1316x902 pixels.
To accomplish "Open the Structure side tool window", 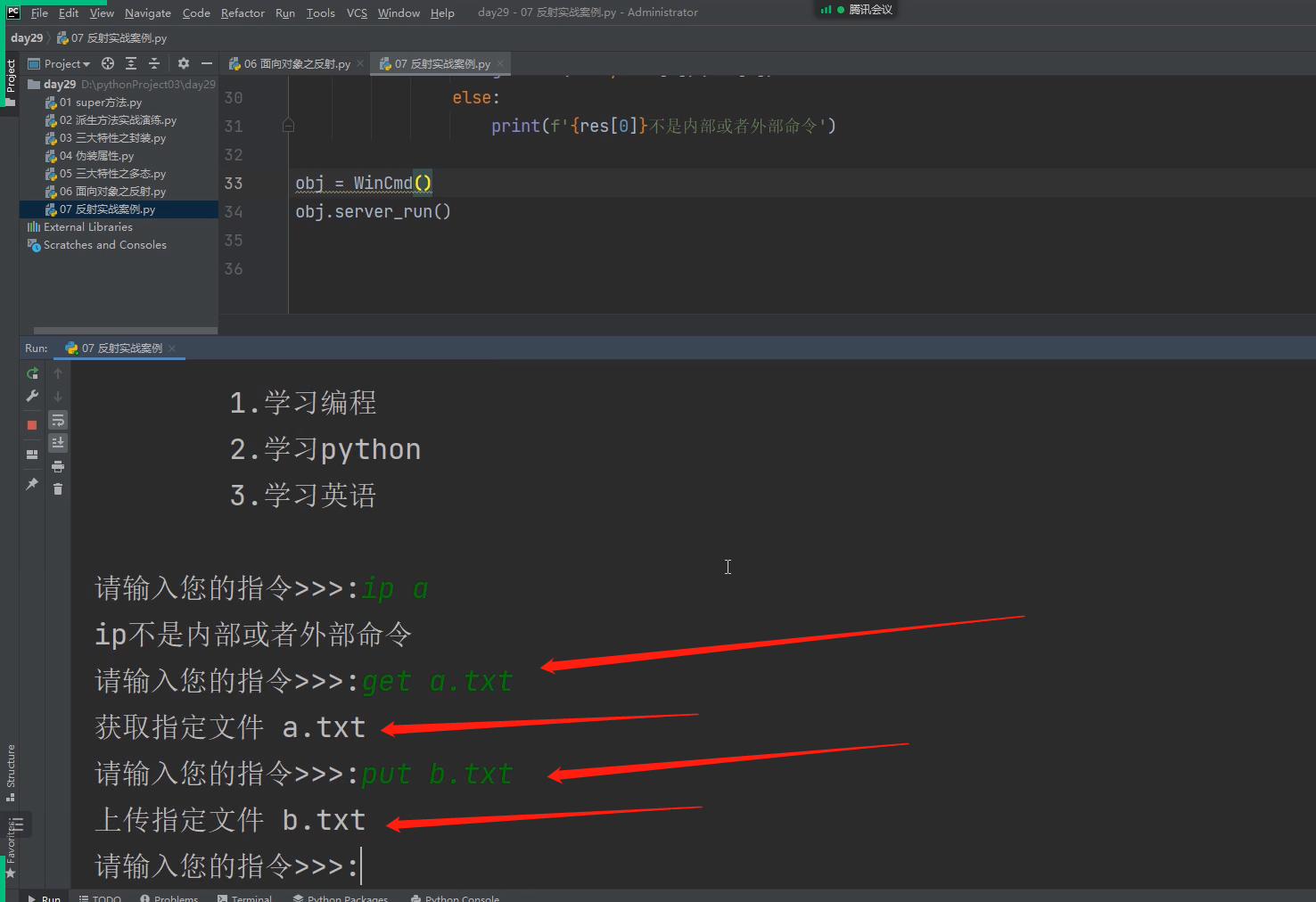I will pyautogui.click(x=10, y=772).
